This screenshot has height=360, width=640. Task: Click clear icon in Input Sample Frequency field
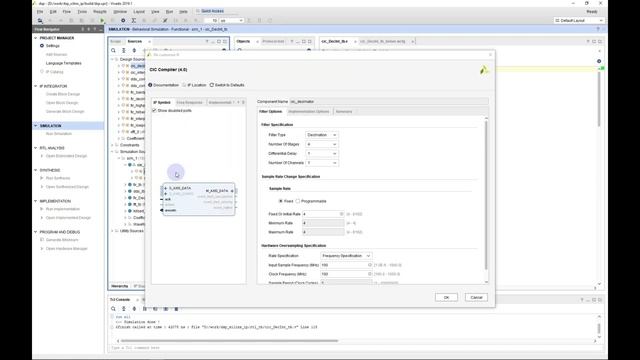pos(370,265)
